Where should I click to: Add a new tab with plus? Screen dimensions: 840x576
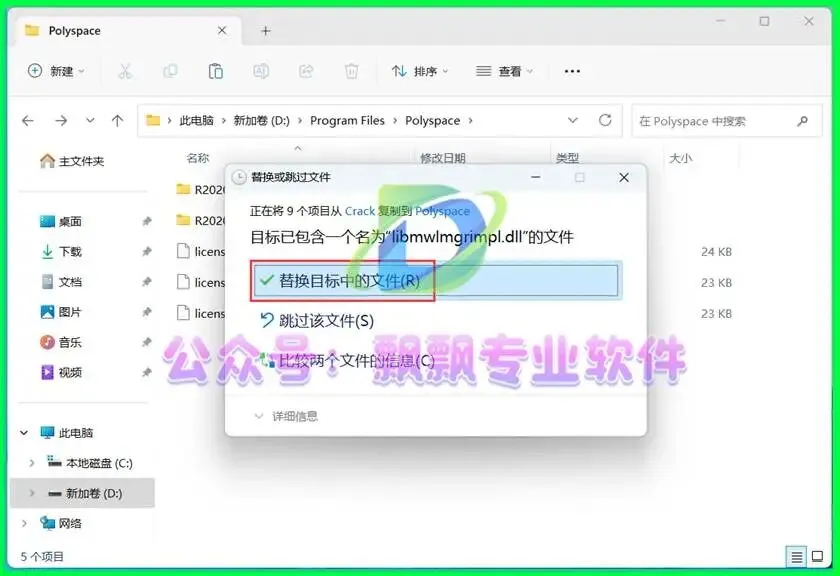265,31
